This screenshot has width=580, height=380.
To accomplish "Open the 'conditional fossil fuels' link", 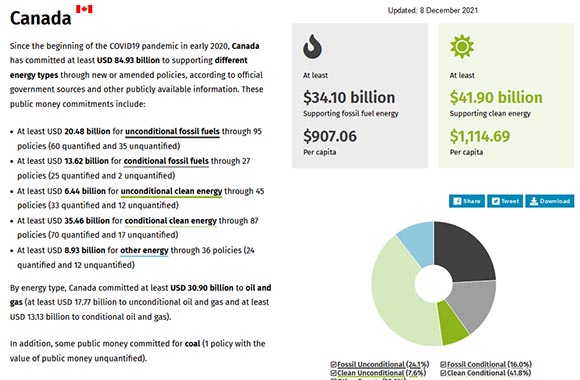I will pos(166,161).
